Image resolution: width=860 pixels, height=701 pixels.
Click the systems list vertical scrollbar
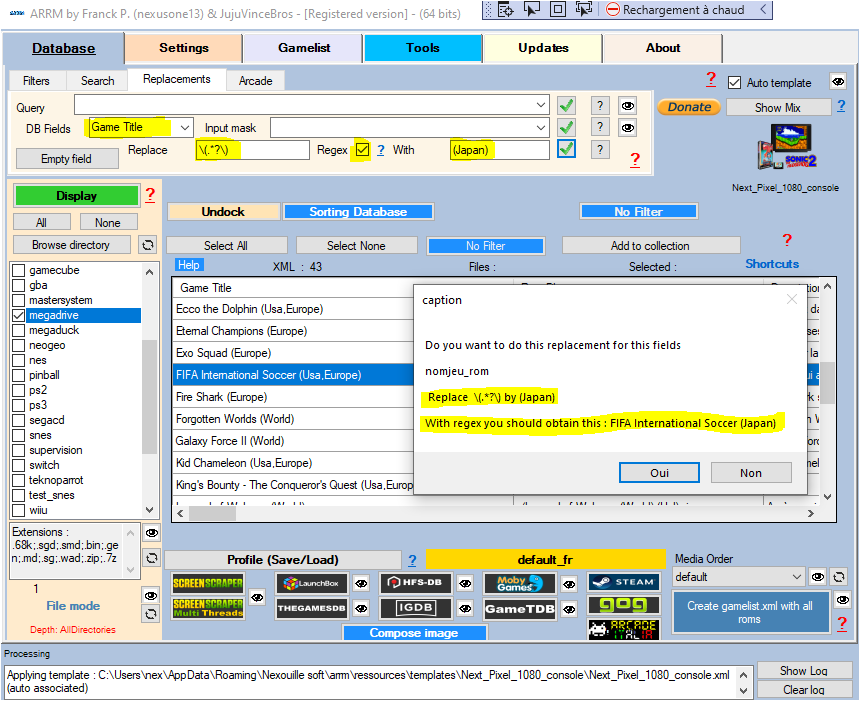pos(150,388)
